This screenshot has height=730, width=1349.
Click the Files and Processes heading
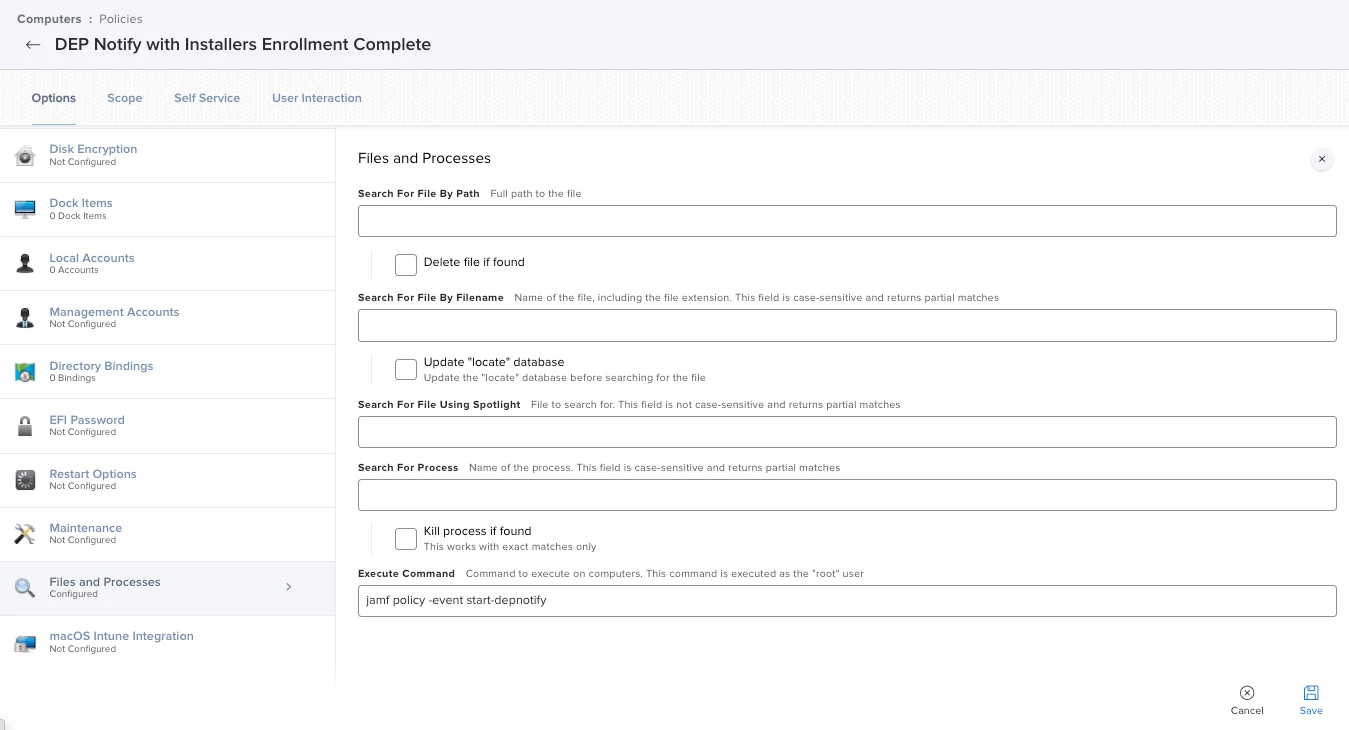424,158
